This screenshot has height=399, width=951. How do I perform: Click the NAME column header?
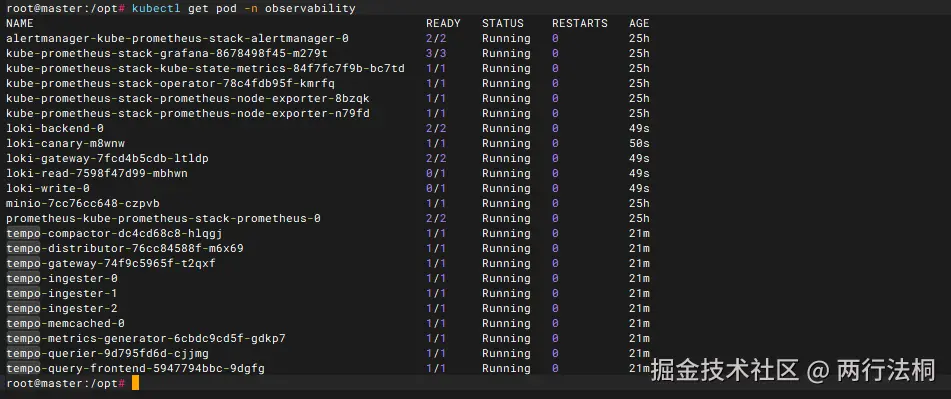click(20, 24)
